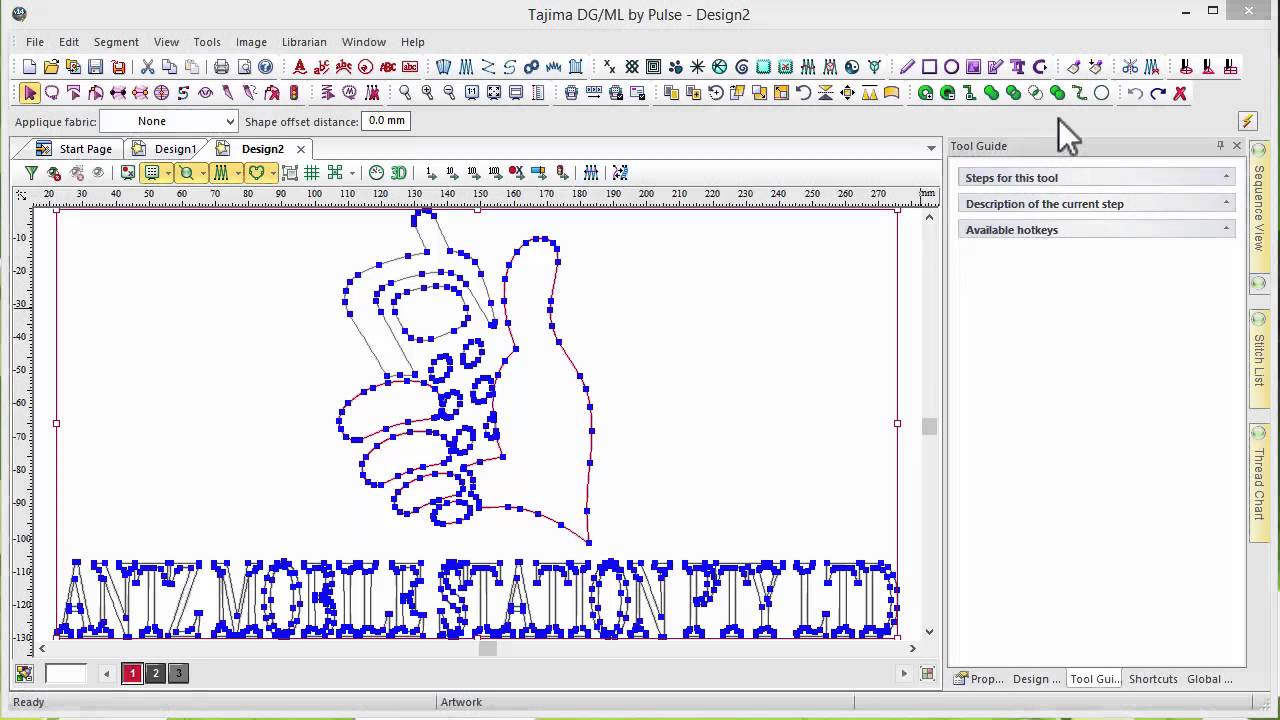Click the vertical scrollbar thumb of the canvas
This screenshot has width=1280, height=720.
[929, 427]
